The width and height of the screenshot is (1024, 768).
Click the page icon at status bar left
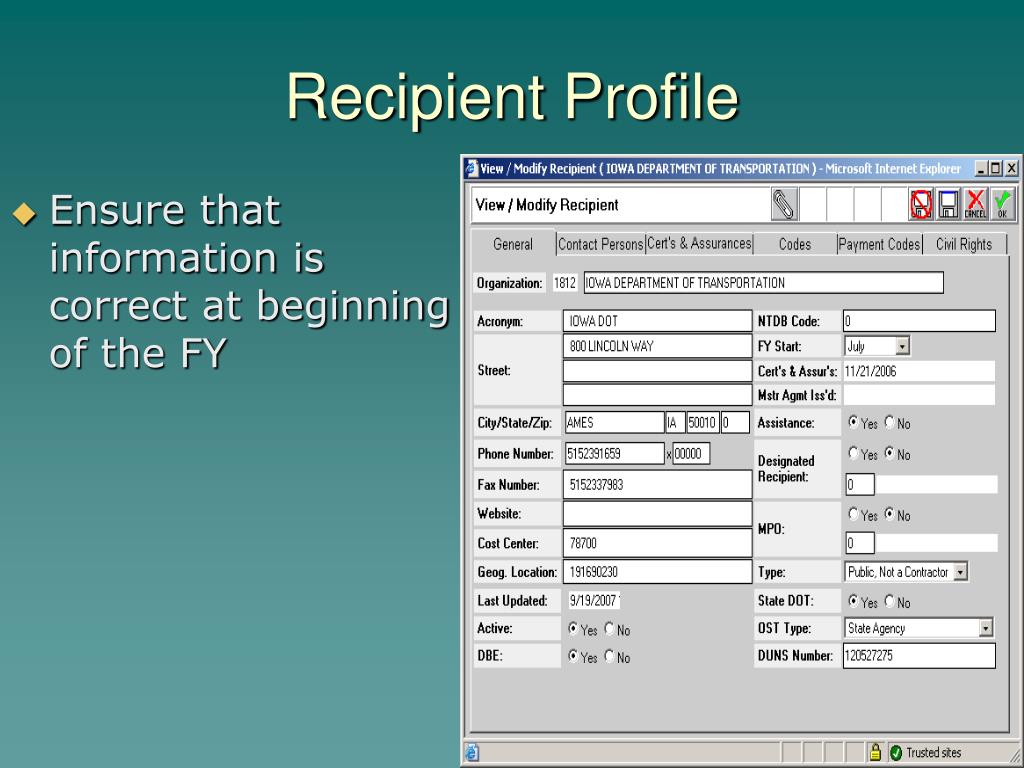pyautogui.click(x=472, y=752)
